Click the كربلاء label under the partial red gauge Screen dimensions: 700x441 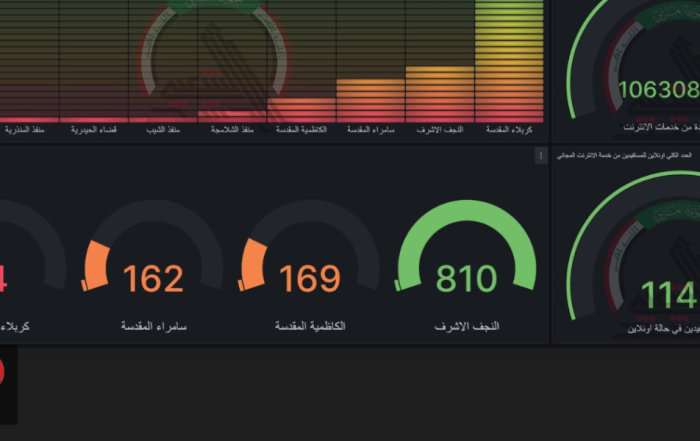(14, 326)
